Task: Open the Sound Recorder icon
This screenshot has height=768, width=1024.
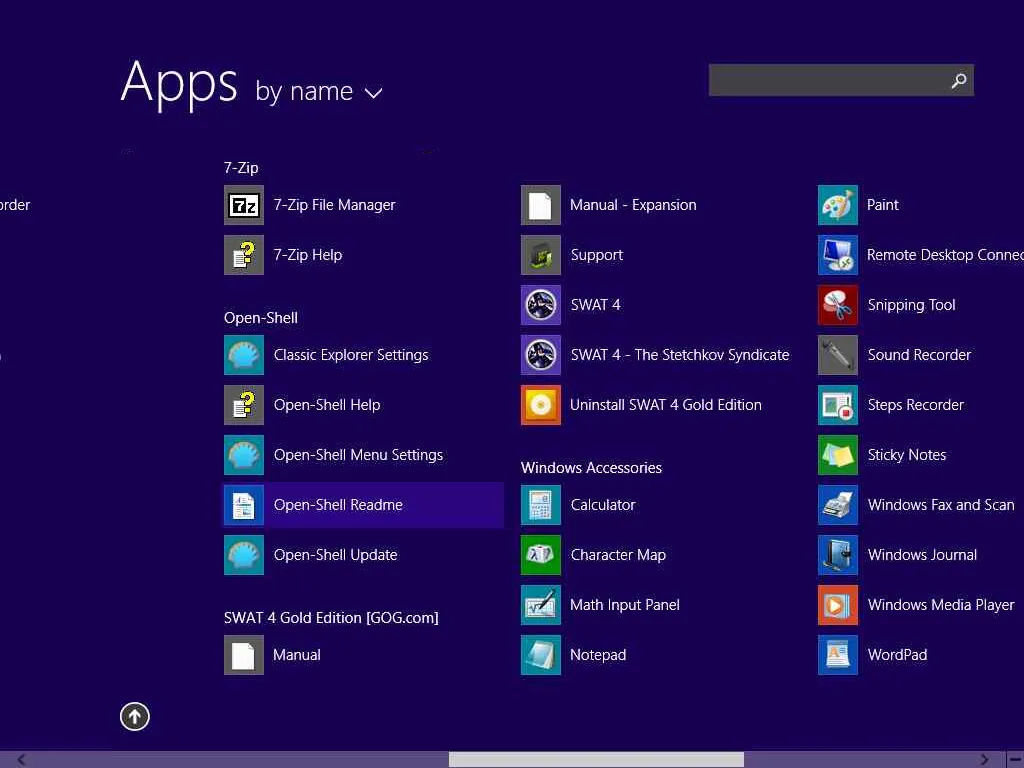Action: pyautogui.click(x=838, y=355)
